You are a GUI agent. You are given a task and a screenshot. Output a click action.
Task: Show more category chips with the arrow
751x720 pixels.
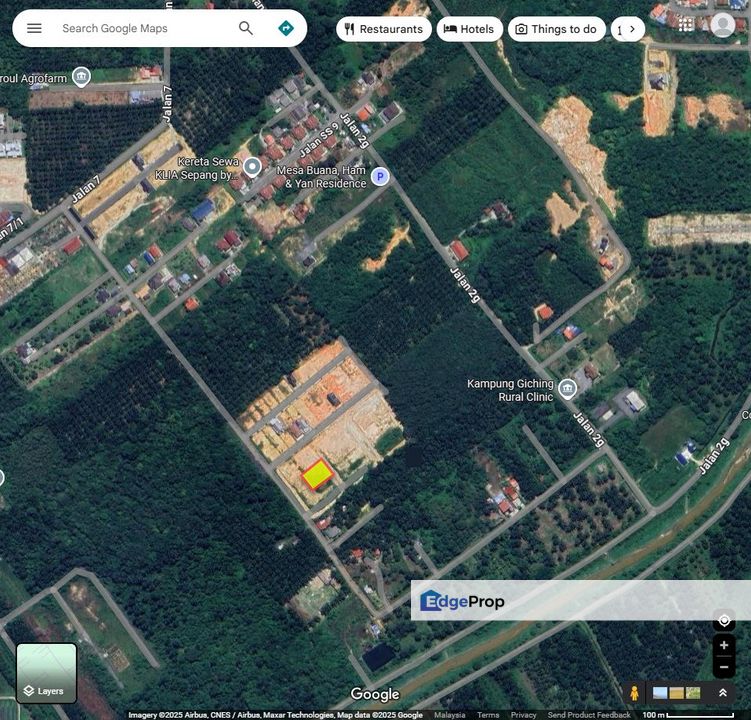pyautogui.click(x=632, y=29)
